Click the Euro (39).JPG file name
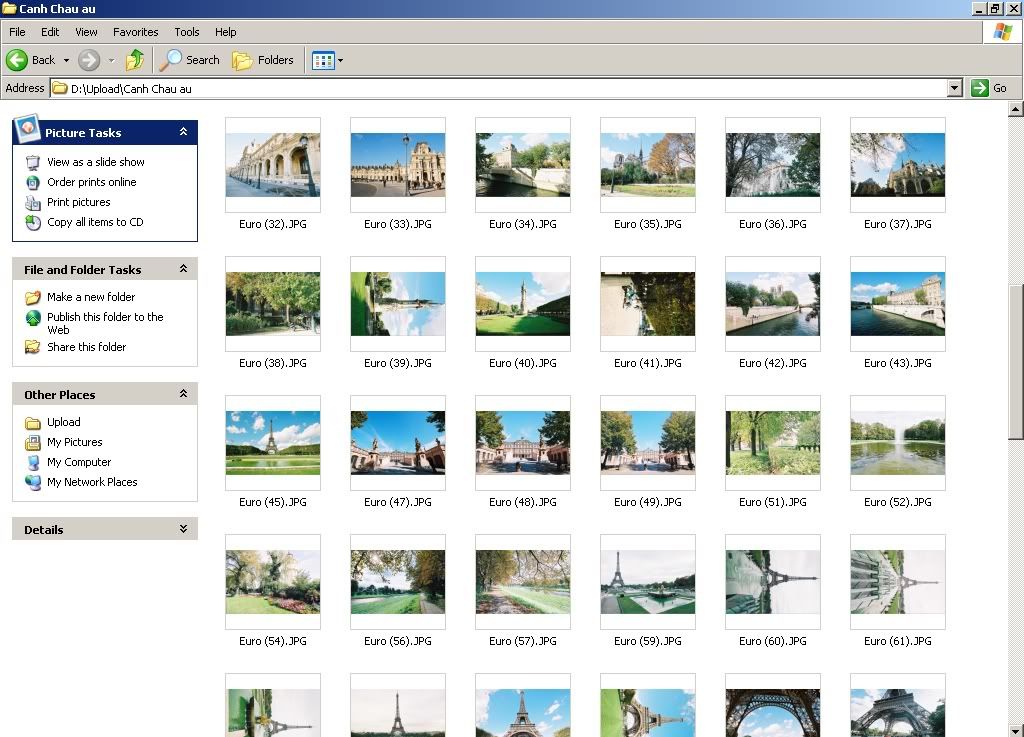The image size is (1024, 737). [398, 363]
